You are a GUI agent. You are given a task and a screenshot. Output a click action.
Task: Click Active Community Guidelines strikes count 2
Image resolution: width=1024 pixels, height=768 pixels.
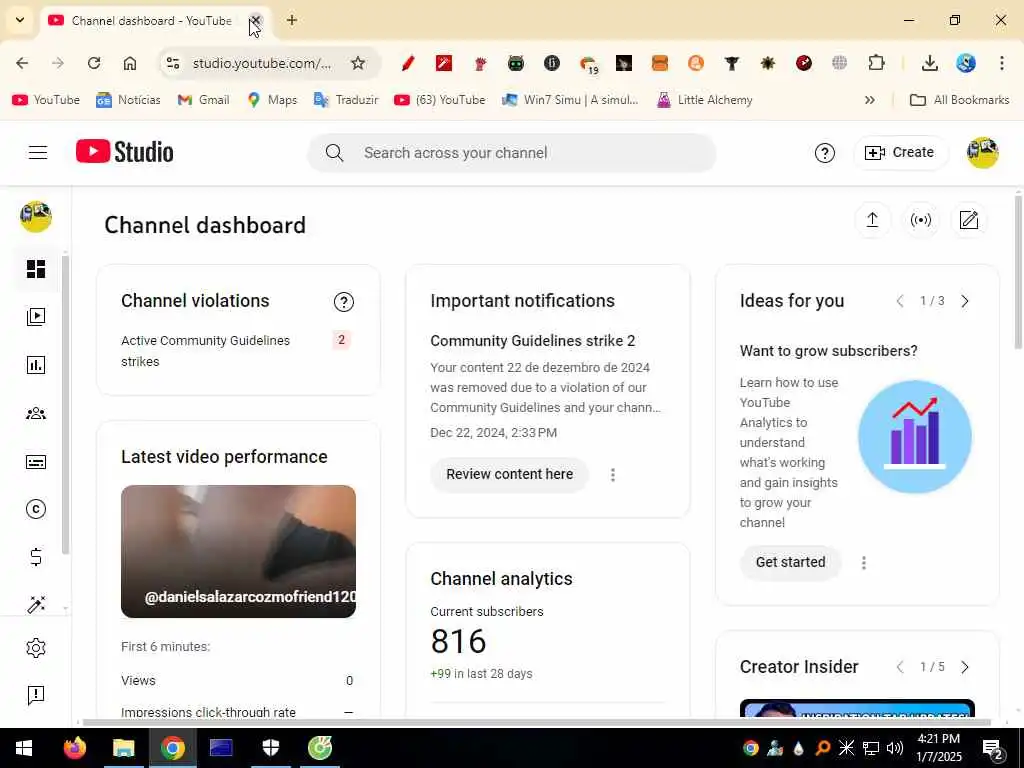(341, 340)
